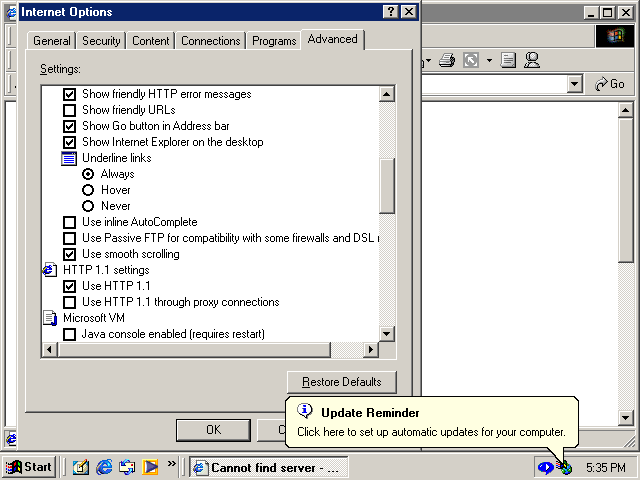Enable HTTP 1.1 through proxy connections
The width and height of the screenshot is (640, 480).
[x=69, y=302]
